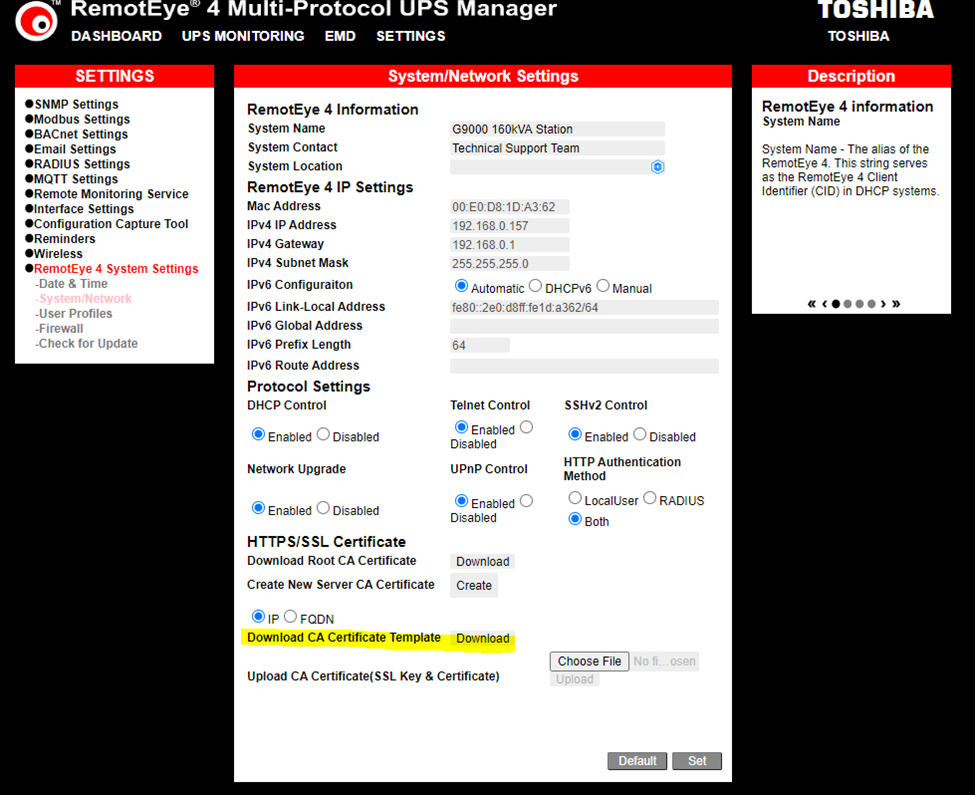The width and height of the screenshot is (975, 795).
Task: Select the last dot in description carousel
Action: point(872,304)
